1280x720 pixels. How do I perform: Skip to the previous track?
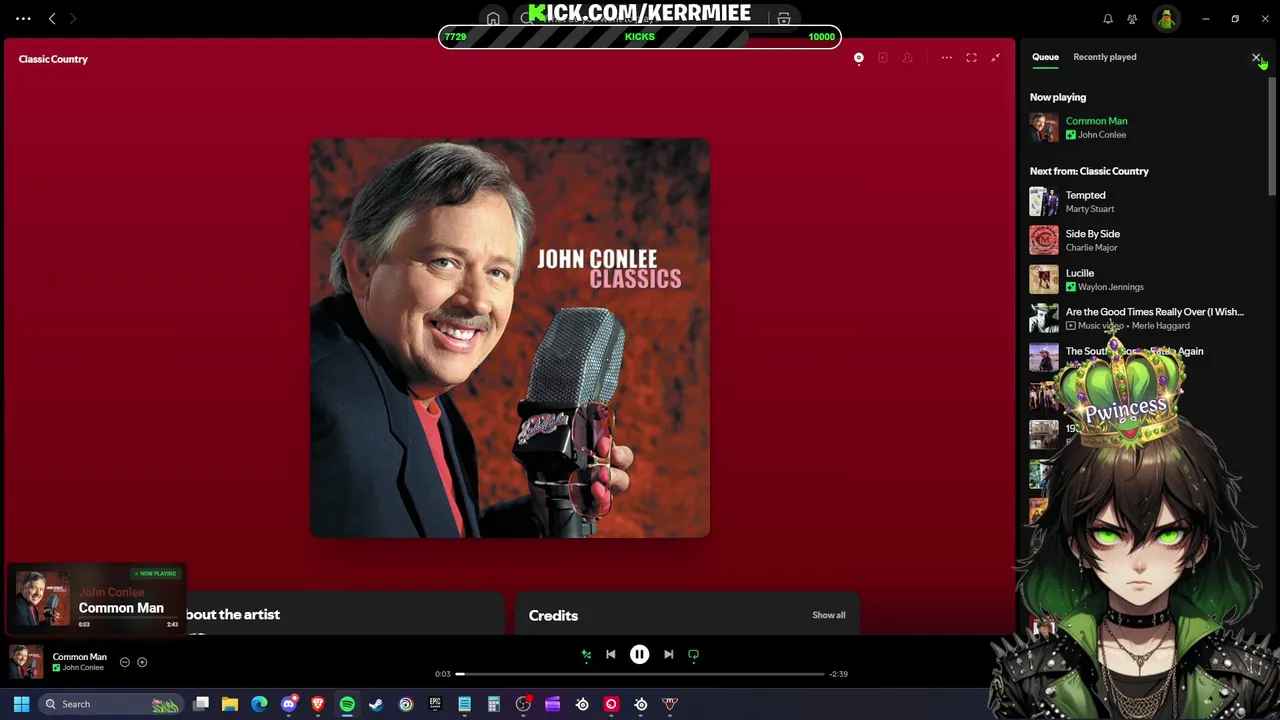click(611, 654)
